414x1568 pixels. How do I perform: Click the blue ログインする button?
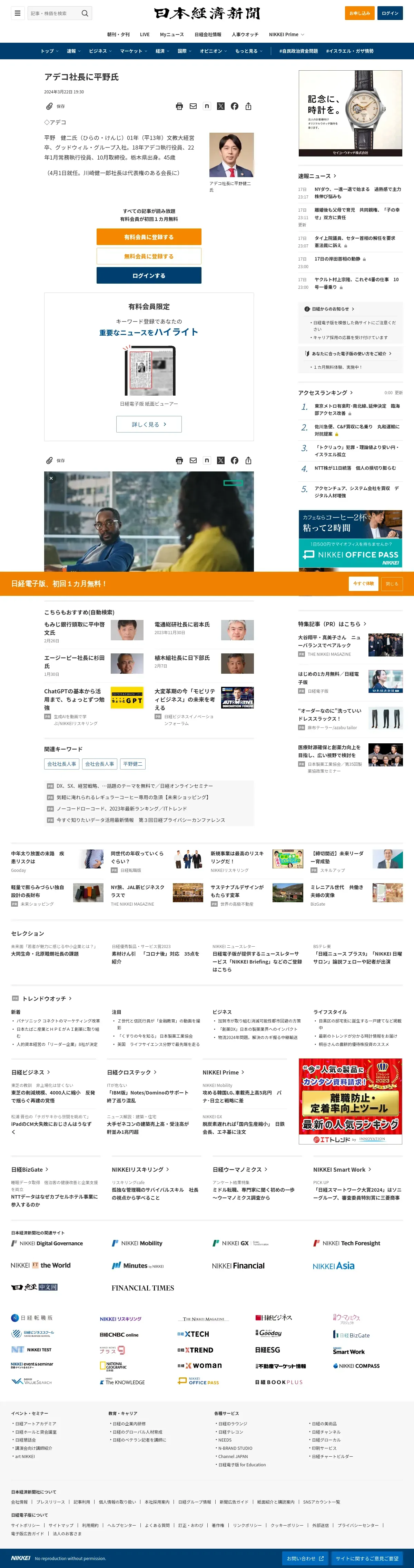tap(149, 276)
